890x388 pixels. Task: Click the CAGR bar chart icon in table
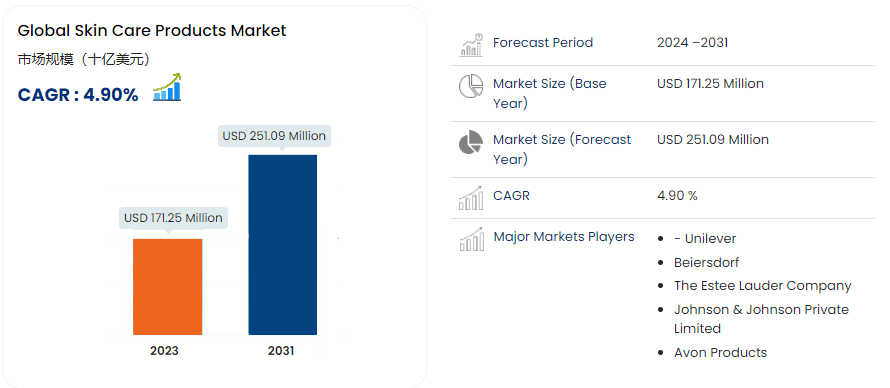pyautogui.click(x=471, y=198)
